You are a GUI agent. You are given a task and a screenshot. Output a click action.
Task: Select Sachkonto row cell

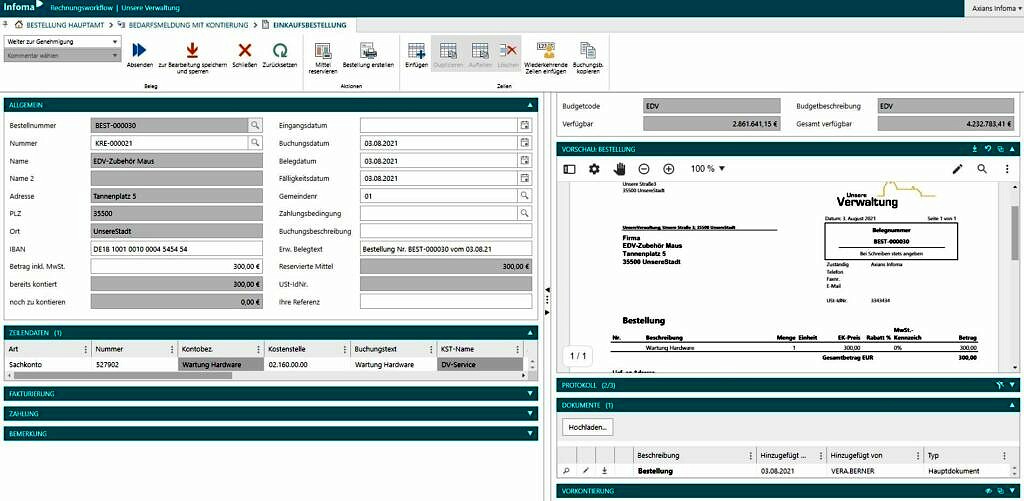[x=47, y=365]
